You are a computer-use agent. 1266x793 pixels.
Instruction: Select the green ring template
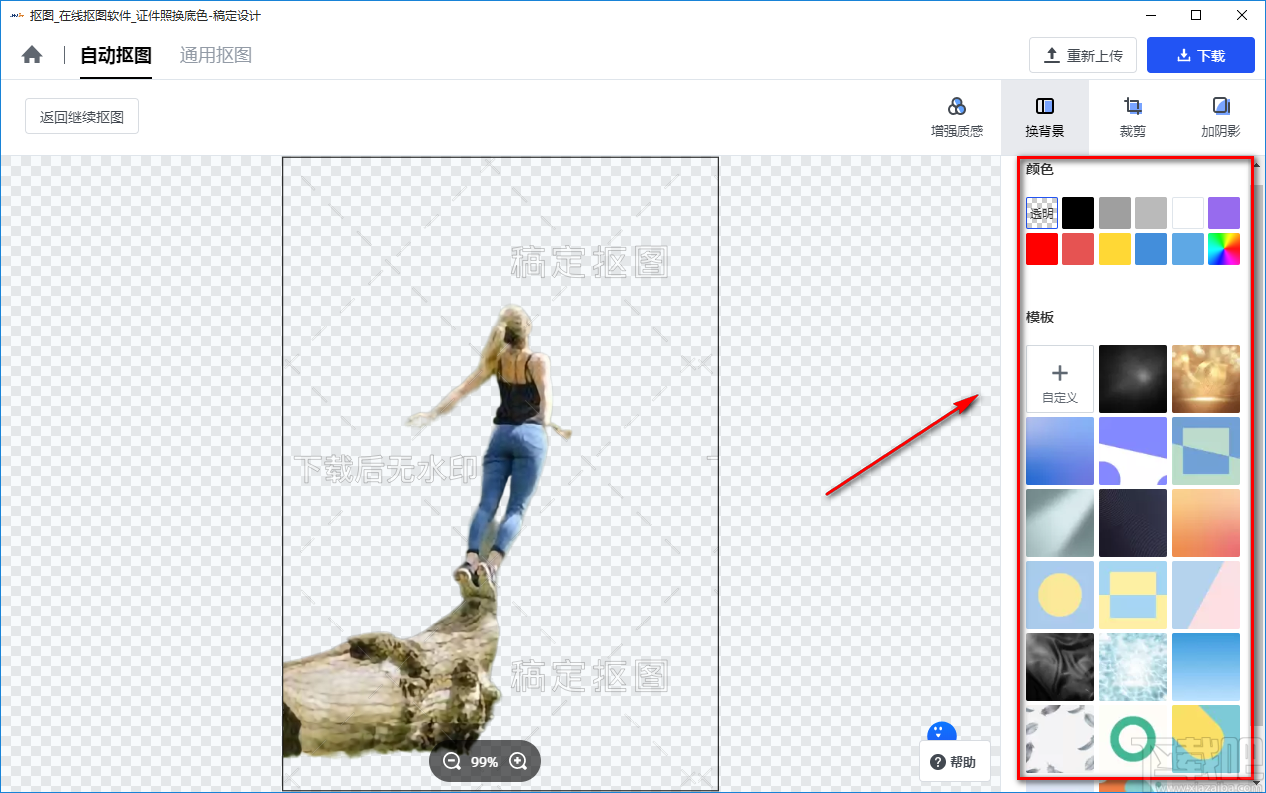coord(1133,739)
